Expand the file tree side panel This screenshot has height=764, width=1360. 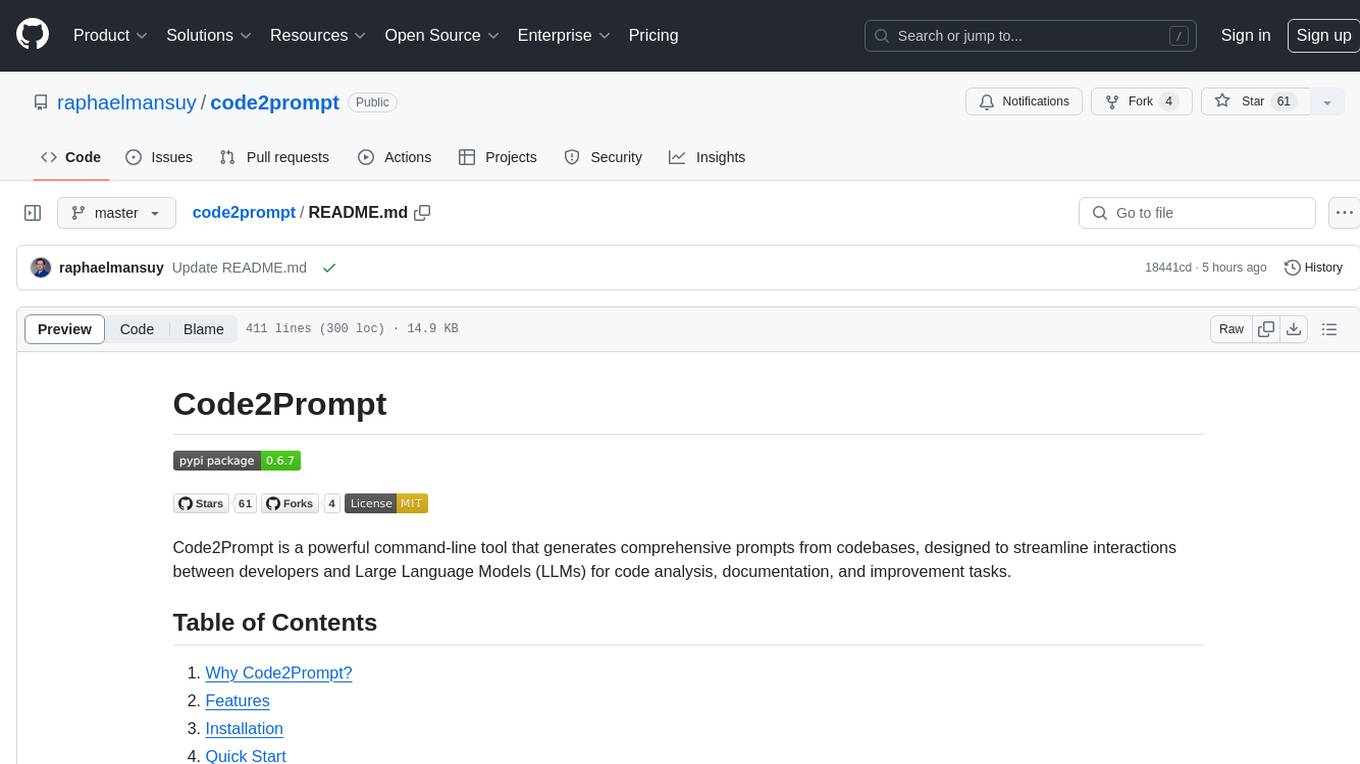pyautogui.click(x=33, y=213)
